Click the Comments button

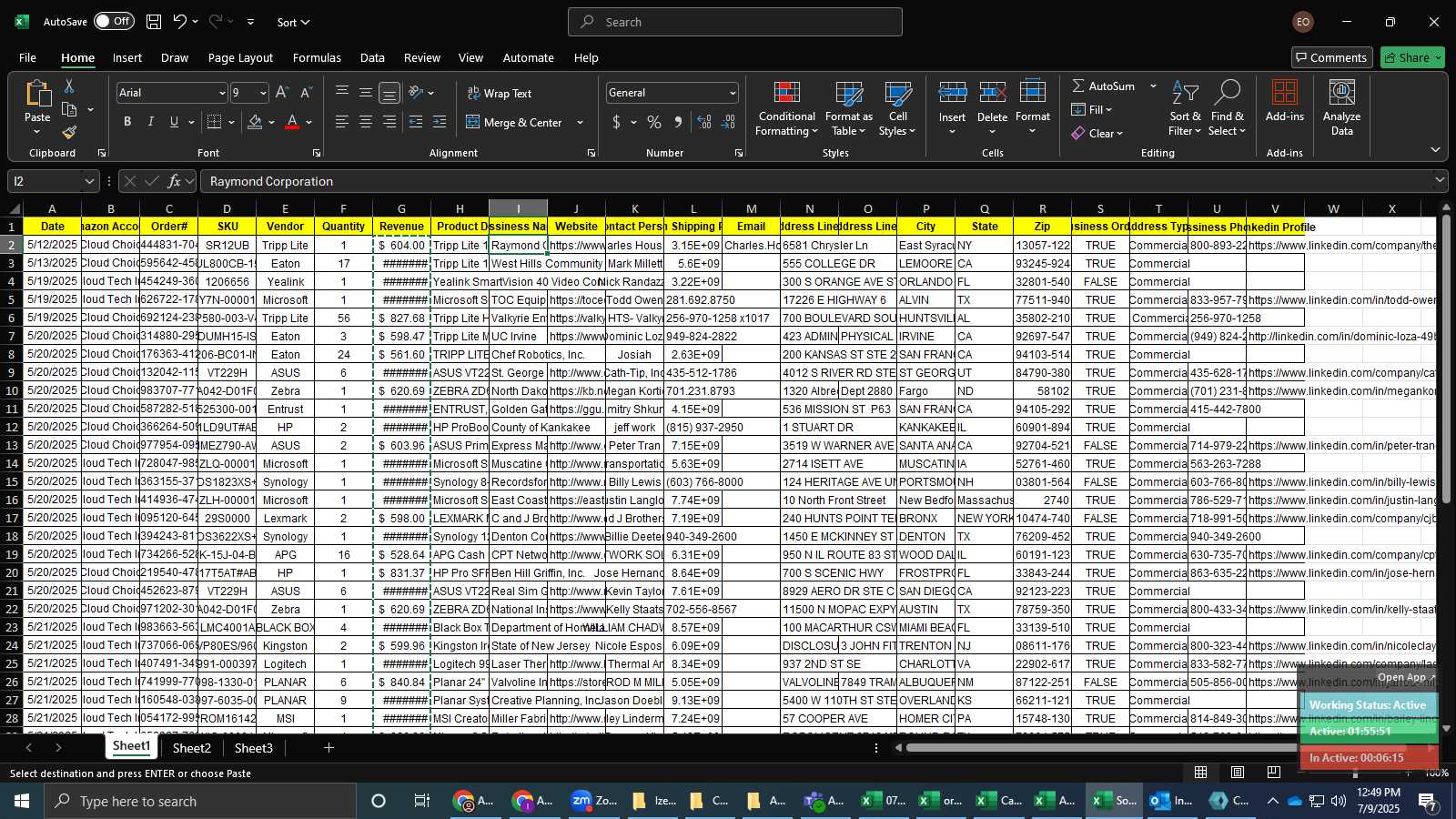coord(1331,57)
